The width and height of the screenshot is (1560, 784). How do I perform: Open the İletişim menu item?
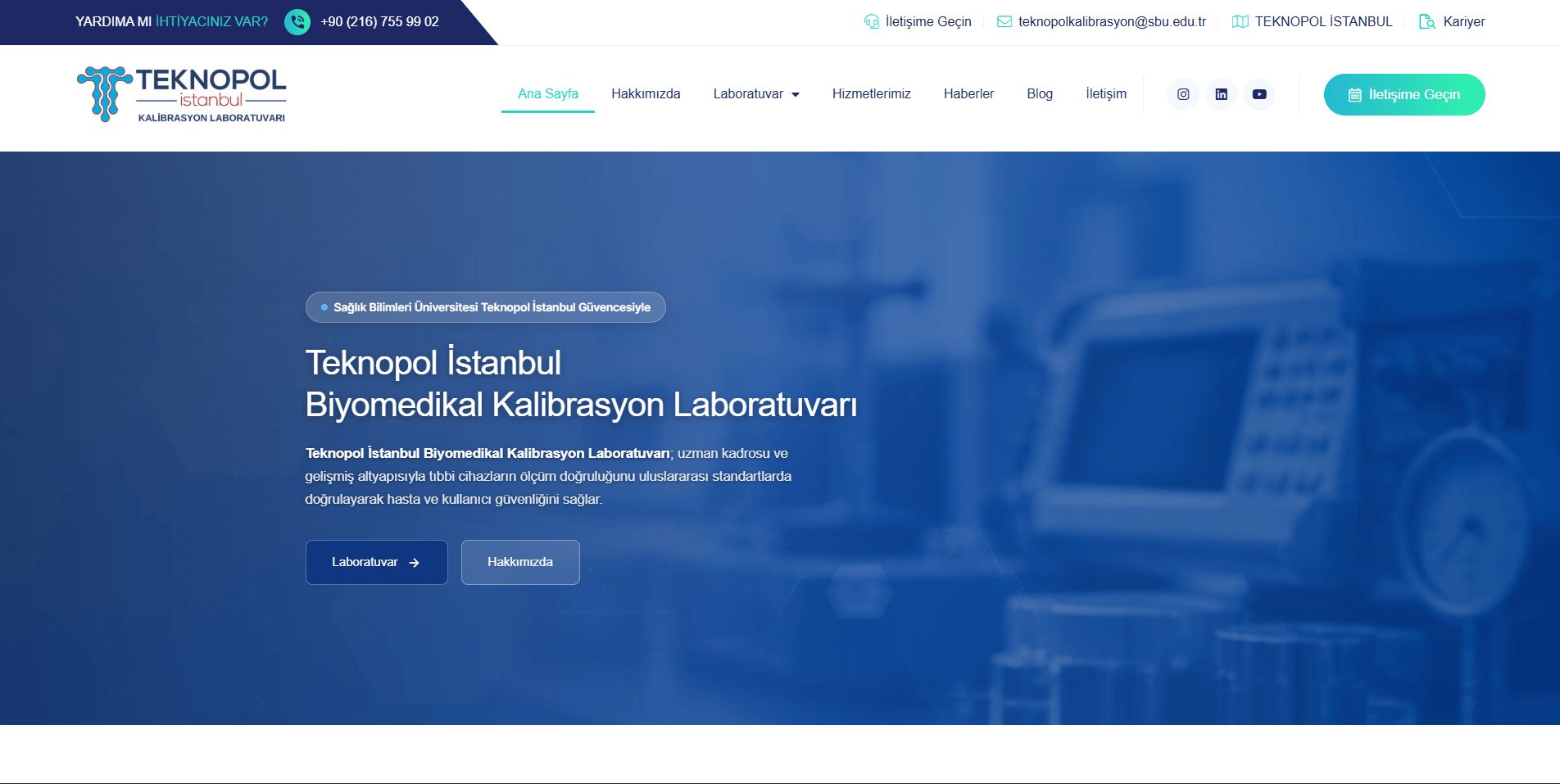click(x=1106, y=93)
